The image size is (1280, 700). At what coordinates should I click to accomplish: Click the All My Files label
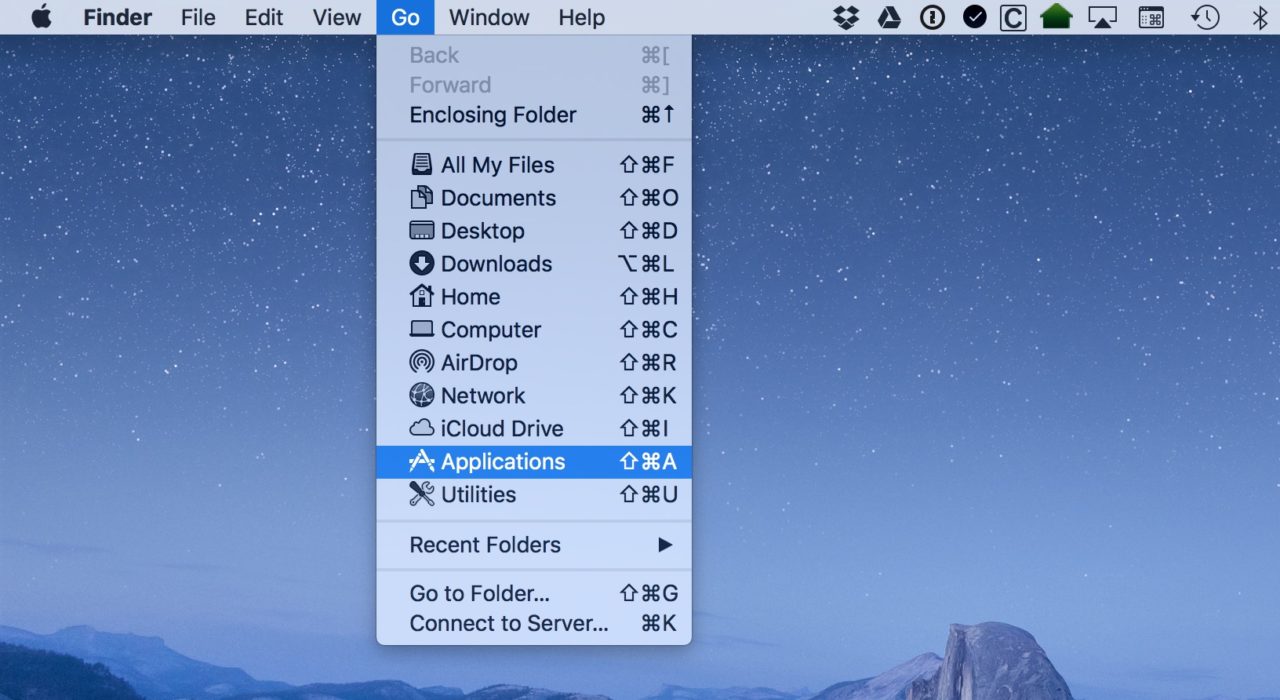[498, 165]
